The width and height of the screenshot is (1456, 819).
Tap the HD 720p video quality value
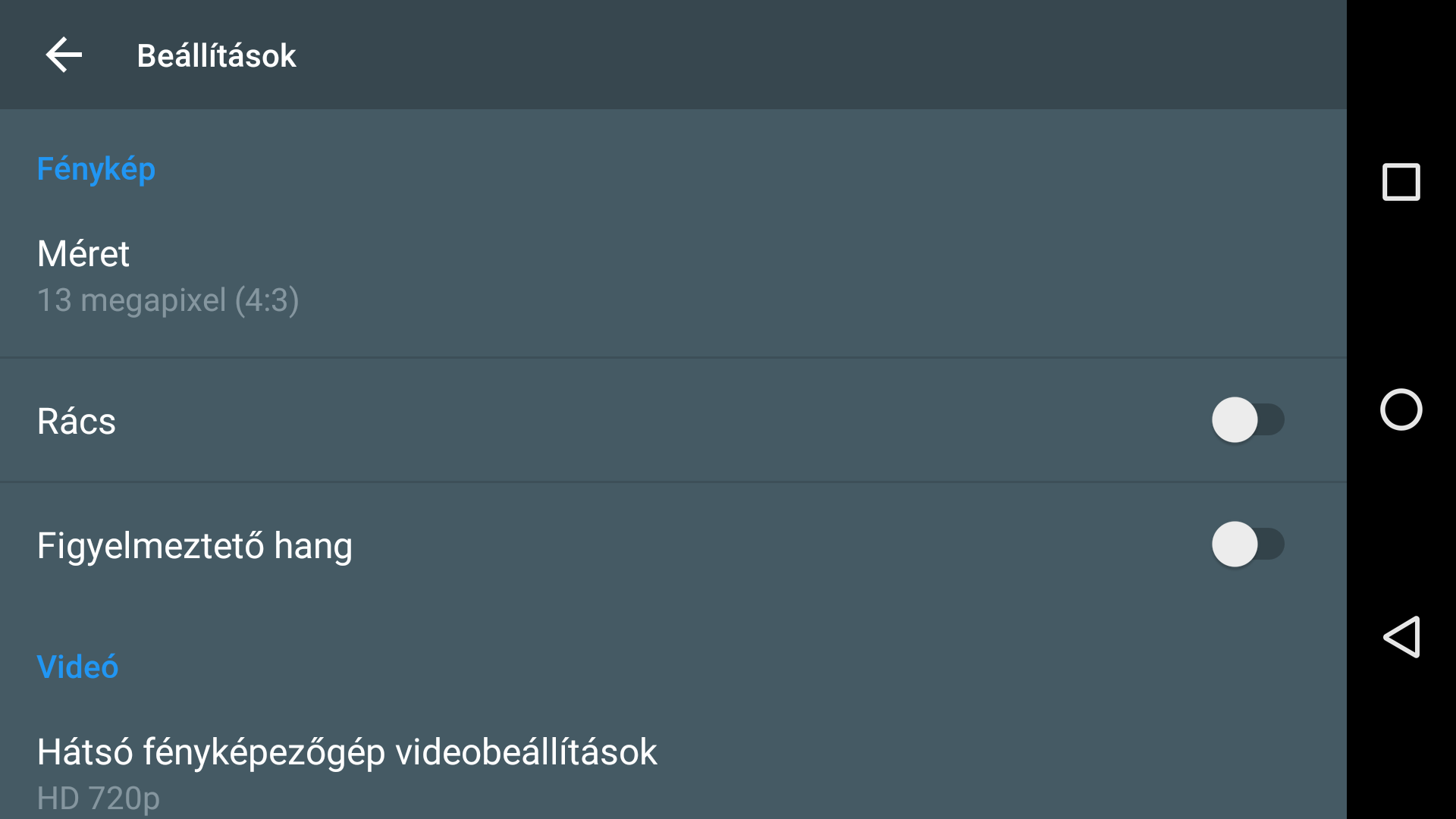(99, 798)
